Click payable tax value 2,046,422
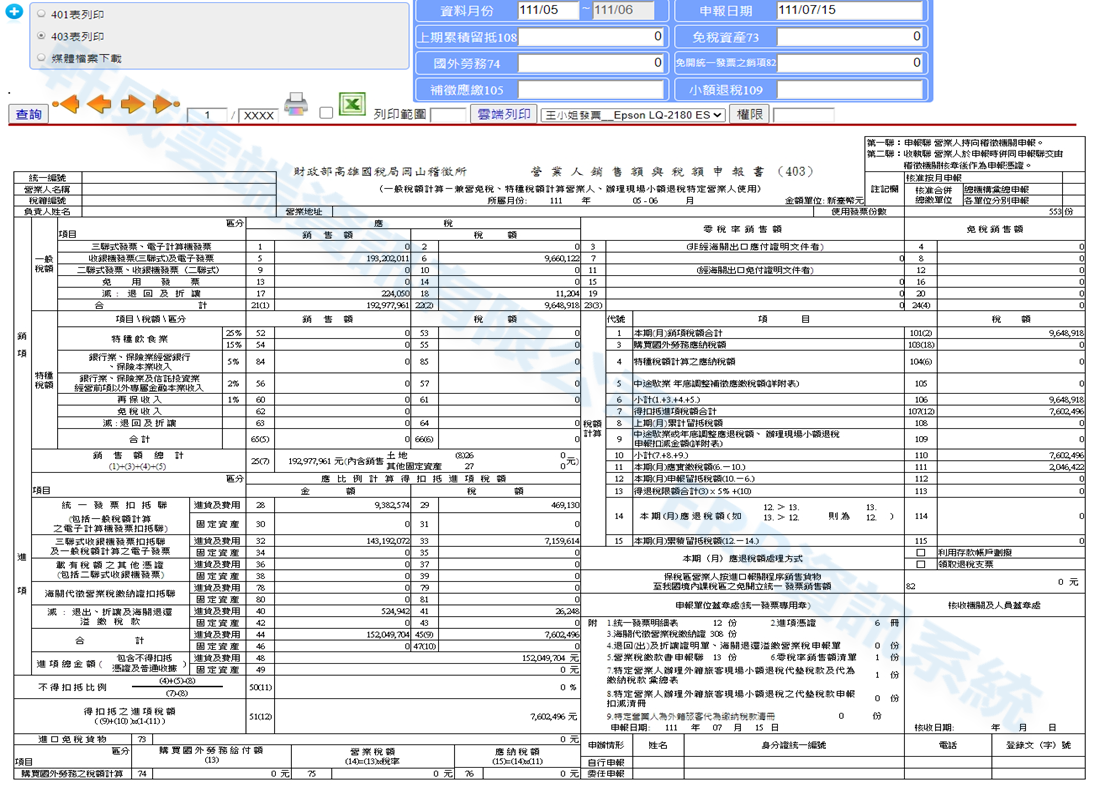Screen dimensions: 1108x792 pos(1066,467)
